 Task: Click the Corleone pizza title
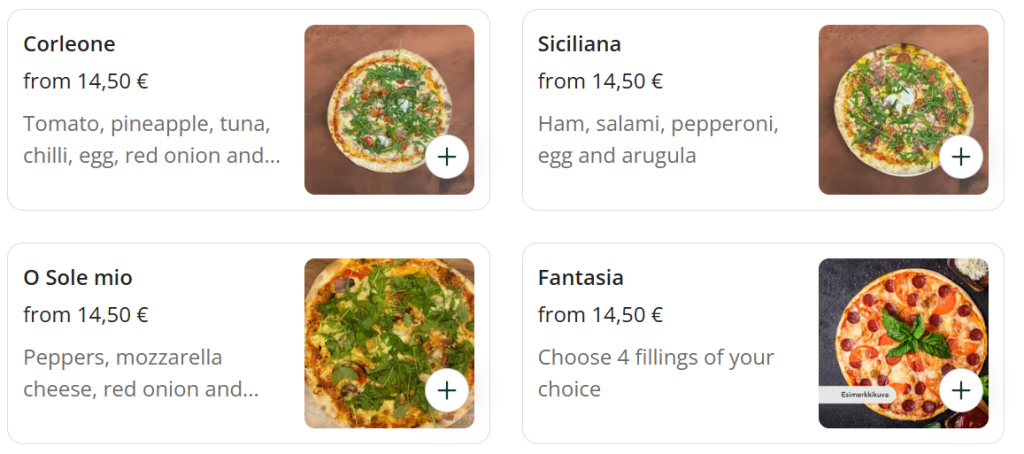coord(69,44)
